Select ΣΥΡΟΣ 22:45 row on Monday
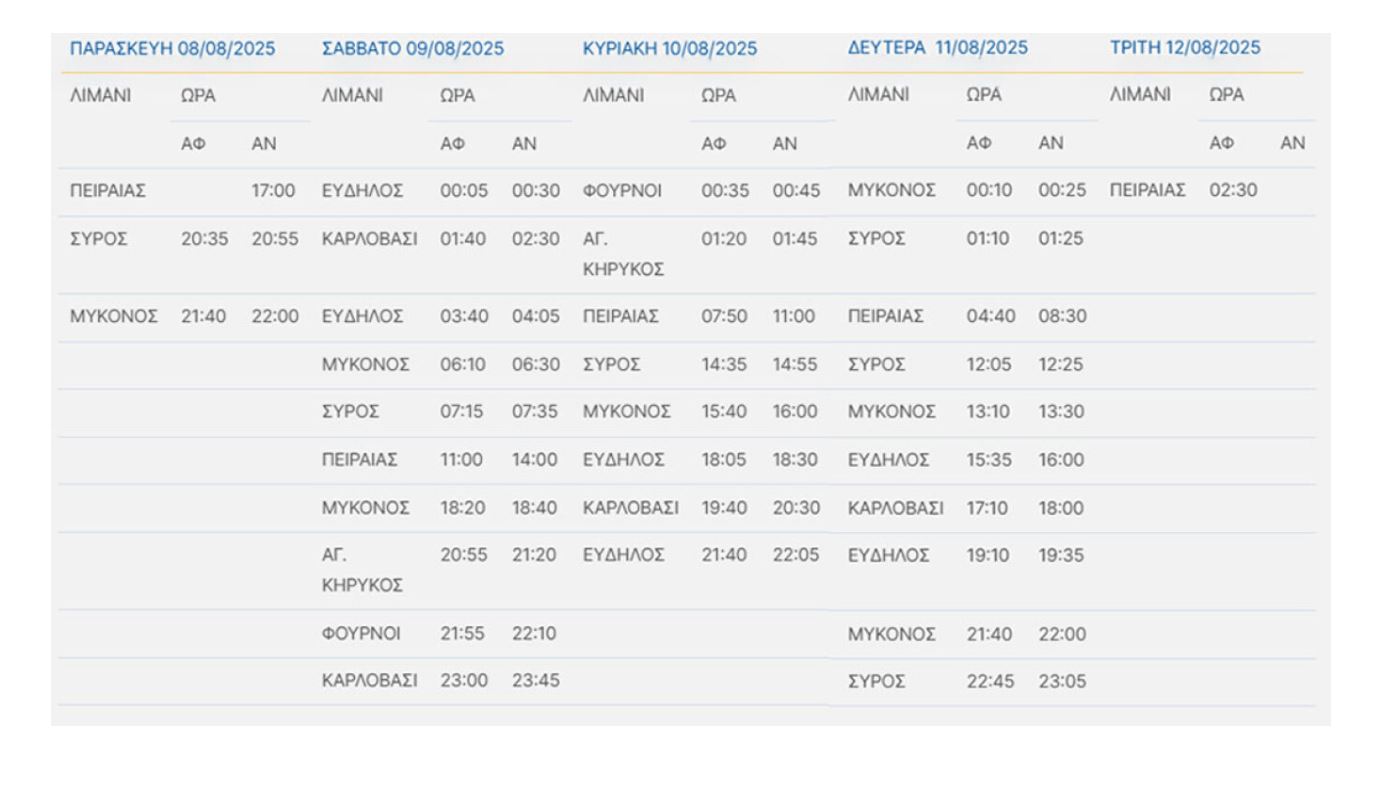Screen dimensions: 1377x790 coord(966,681)
